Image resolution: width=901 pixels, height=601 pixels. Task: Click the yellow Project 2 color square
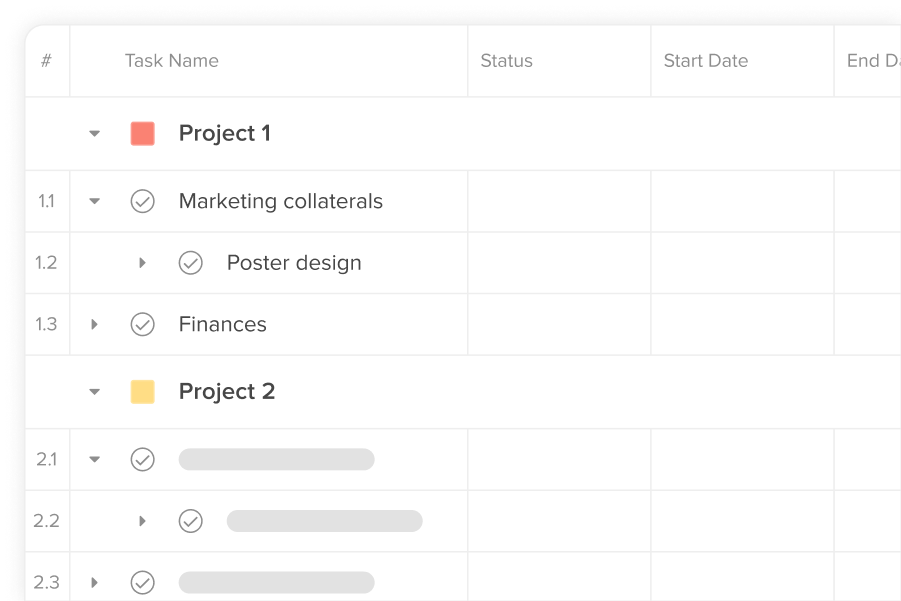(x=143, y=392)
